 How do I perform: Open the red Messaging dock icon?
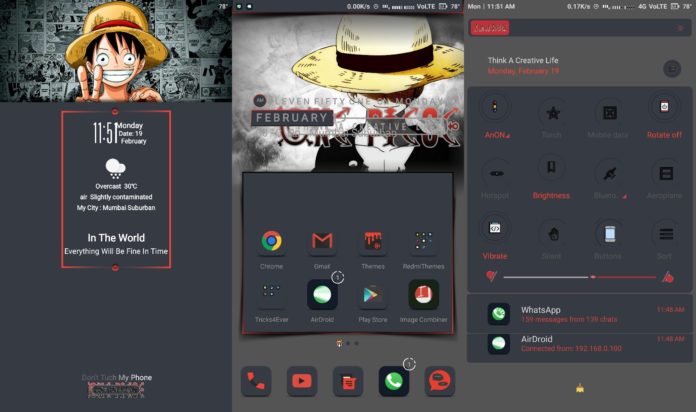pos(439,381)
